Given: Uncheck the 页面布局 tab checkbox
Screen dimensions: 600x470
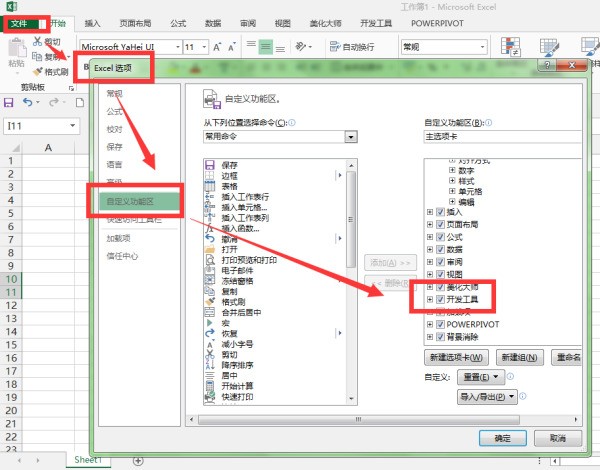Looking at the screenshot, I should pyautogui.click(x=440, y=224).
